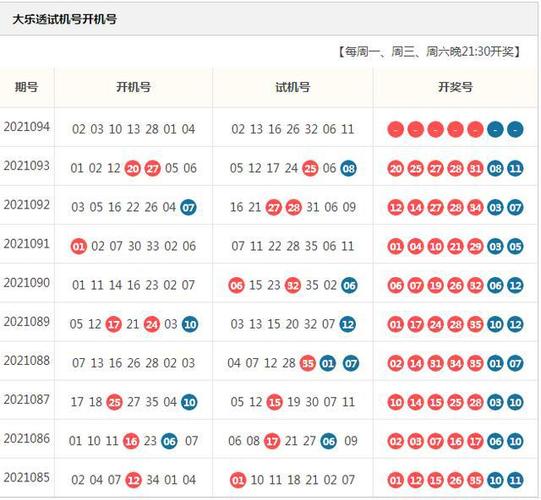
Task: Click red ball 15 in 2021087 试机号 cell
Action: coord(275,402)
